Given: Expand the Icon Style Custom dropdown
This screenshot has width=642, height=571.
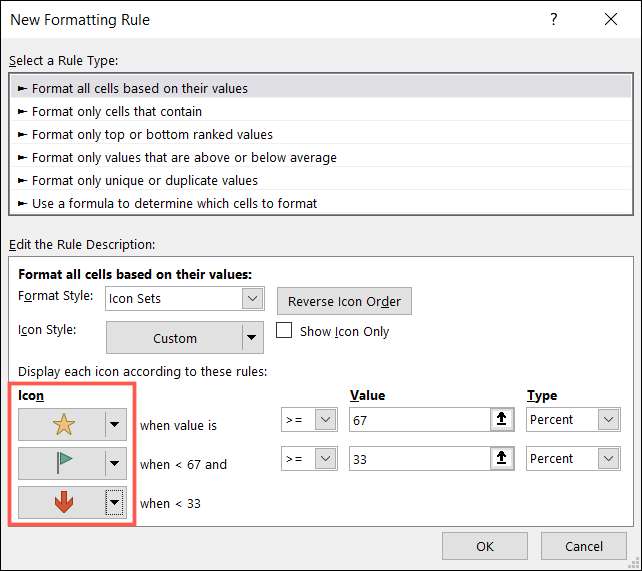Looking at the screenshot, I should click(252, 338).
